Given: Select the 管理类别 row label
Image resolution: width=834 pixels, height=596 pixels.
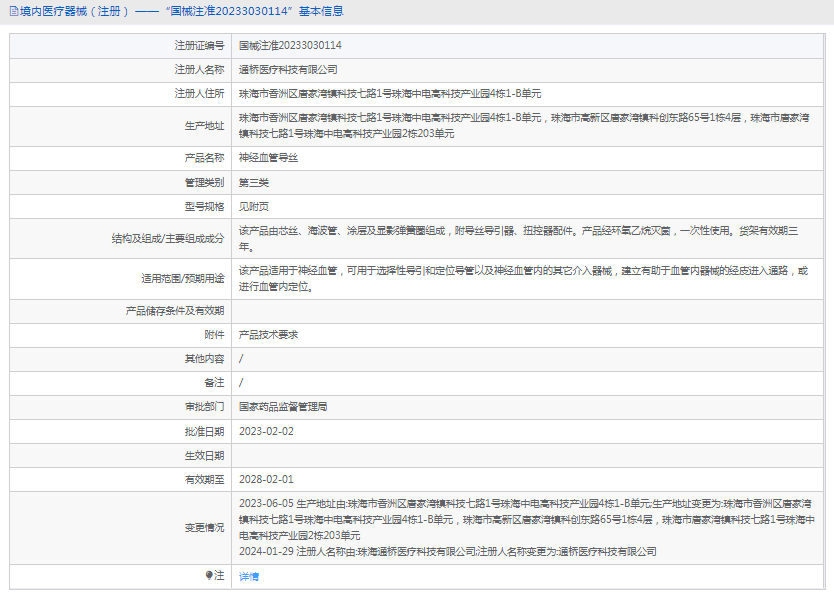Looking at the screenshot, I should 204,182.
